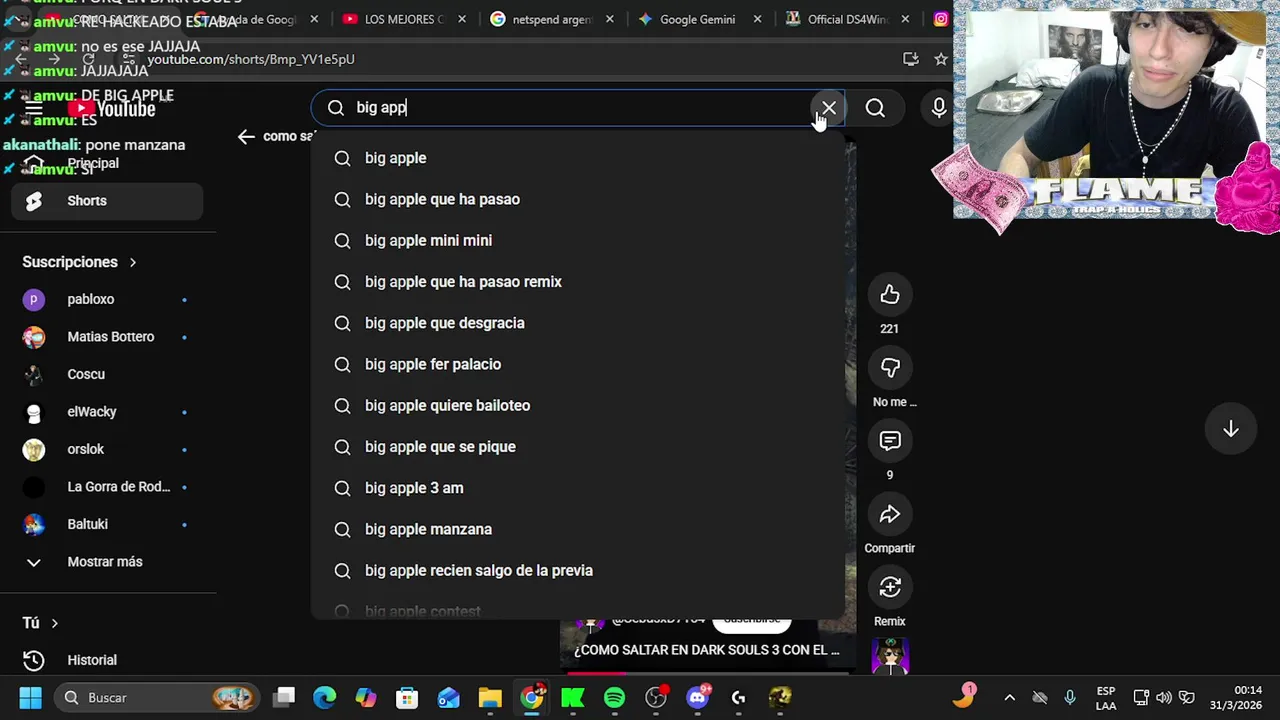The image size is (1280, 720).
Task: Start voice search with the microphone icon
Action: [939, 108]
